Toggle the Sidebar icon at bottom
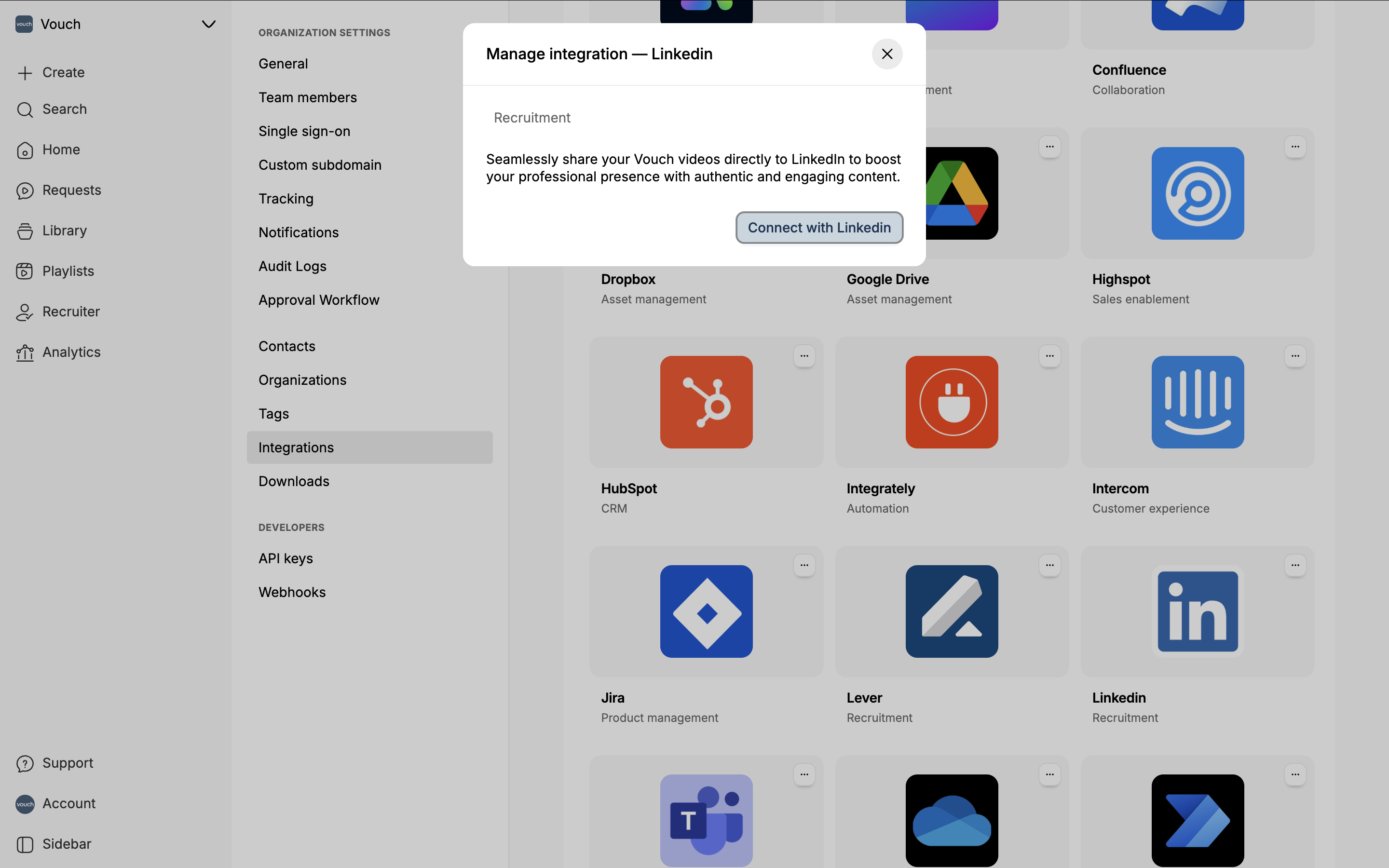1389x868 pixels. 25,844
